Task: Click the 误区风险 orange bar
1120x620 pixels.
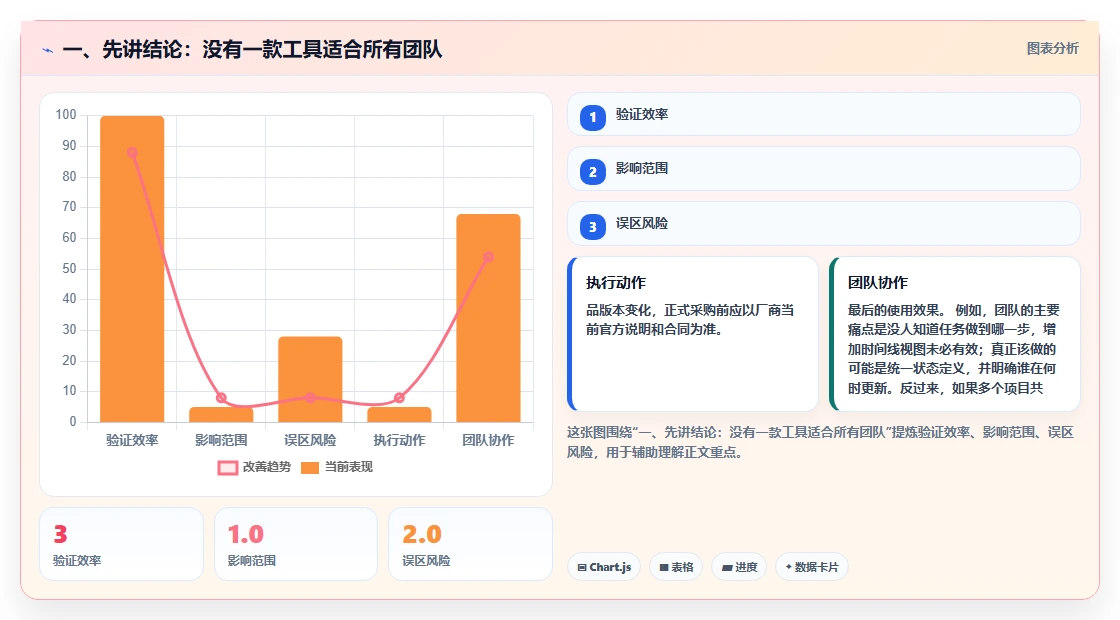Action: [310, 379]
